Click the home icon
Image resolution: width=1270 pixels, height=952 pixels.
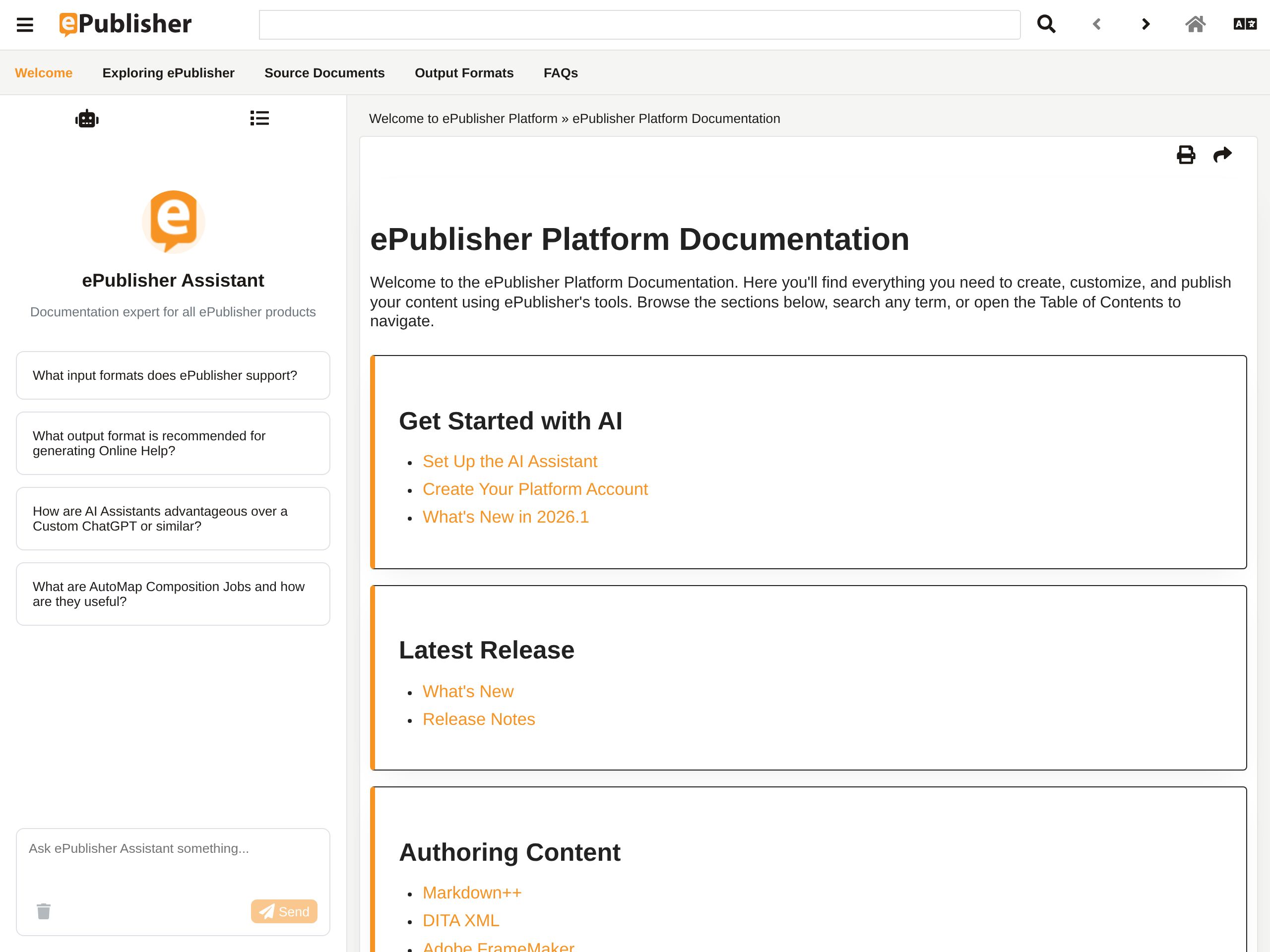coord(1196,24)
